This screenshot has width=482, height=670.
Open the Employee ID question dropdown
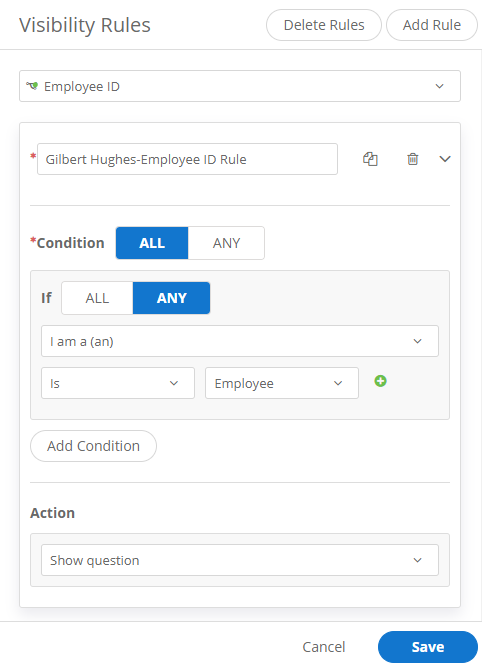(240, 86)
